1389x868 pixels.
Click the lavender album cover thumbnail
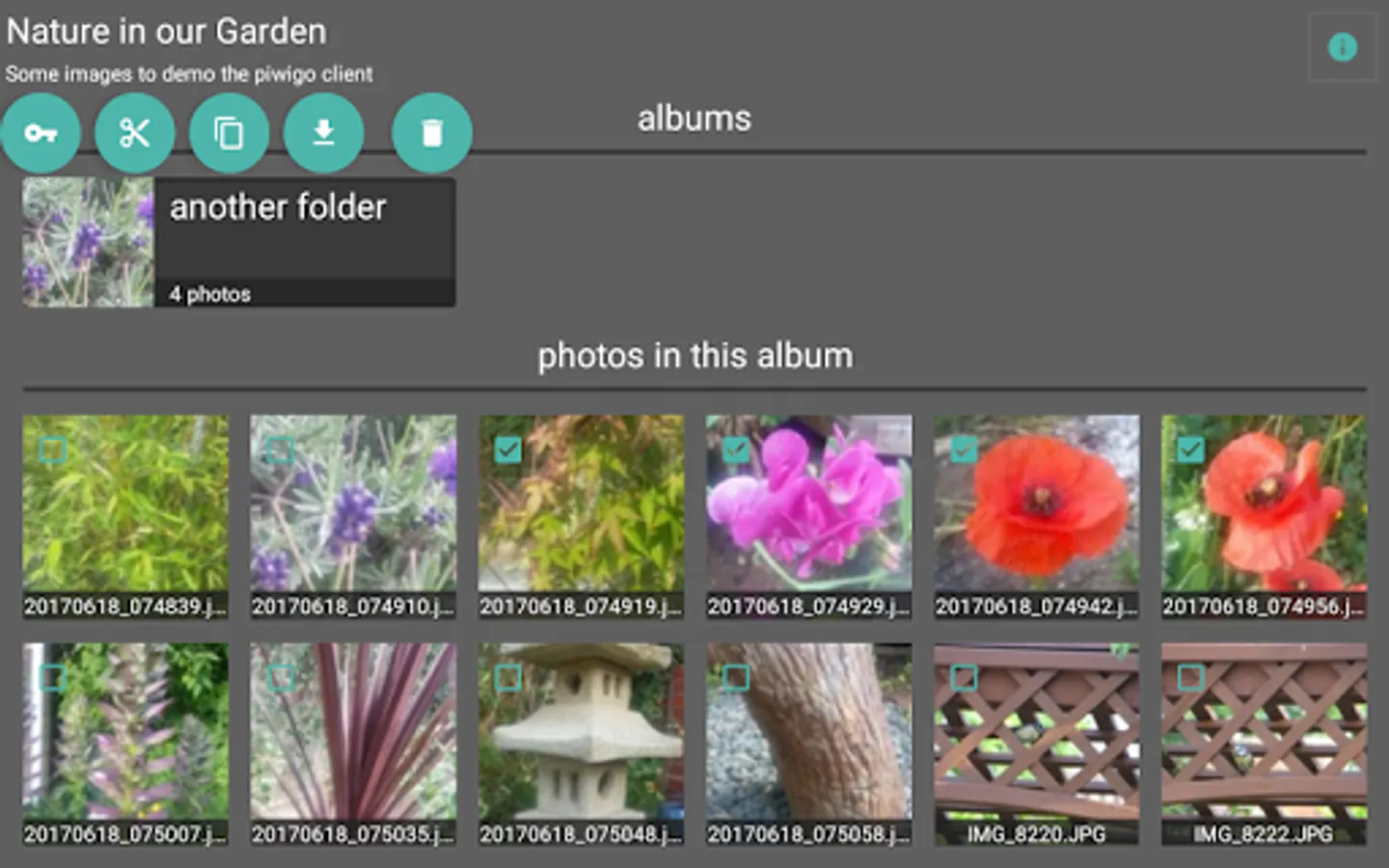[x=88, y=242]
